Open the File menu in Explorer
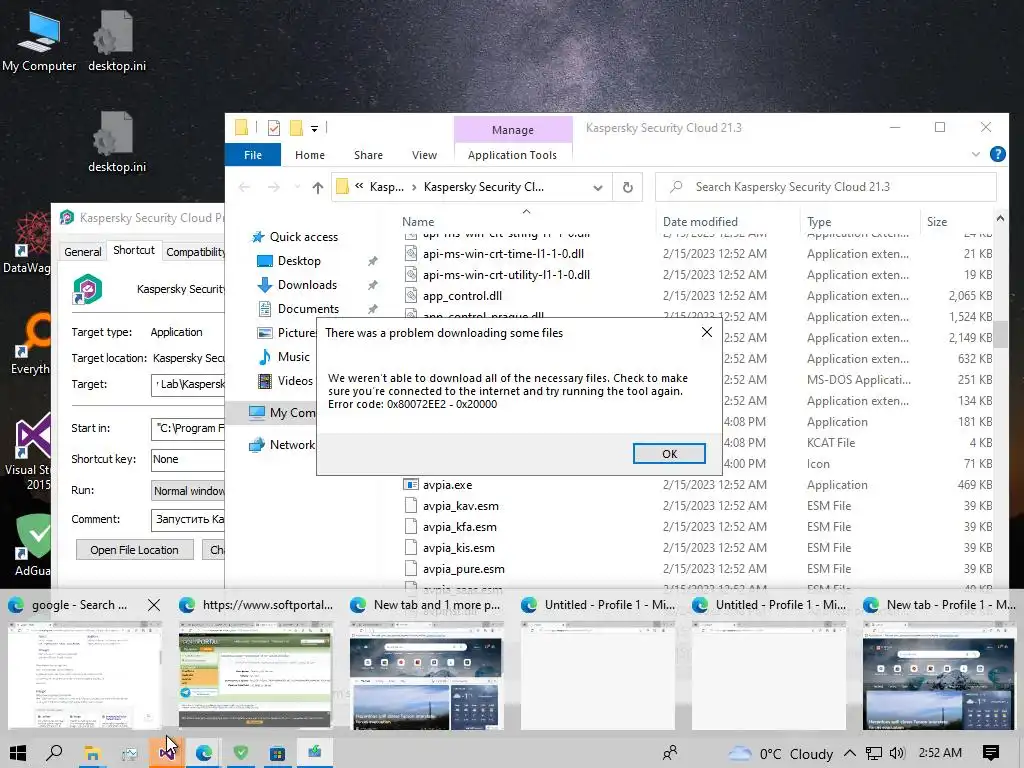Viewport: 1024px width, 768px height. (x=253, y=155)
